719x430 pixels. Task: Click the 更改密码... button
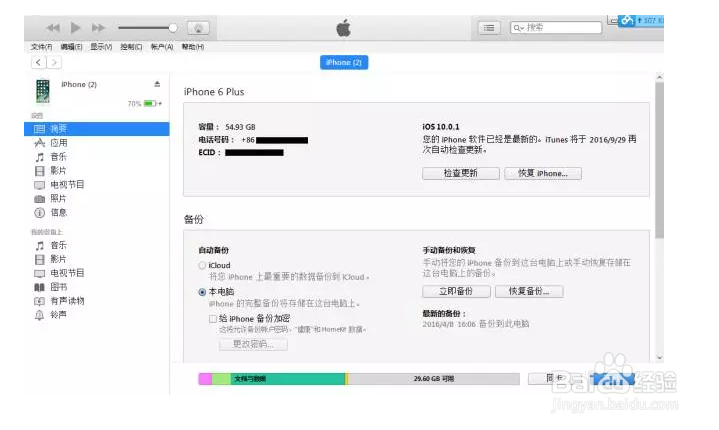click(254, 344)
